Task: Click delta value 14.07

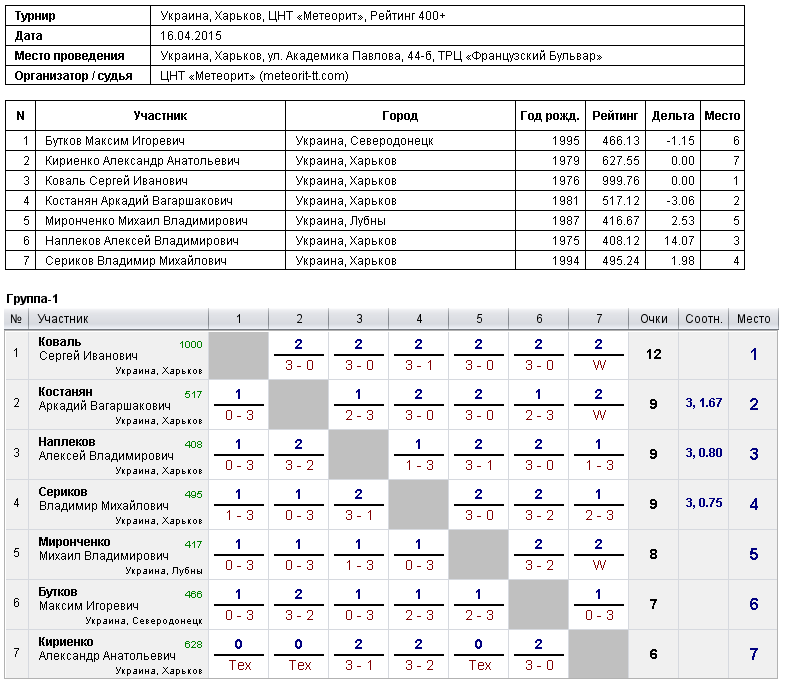Action: [x=679, y=241]
